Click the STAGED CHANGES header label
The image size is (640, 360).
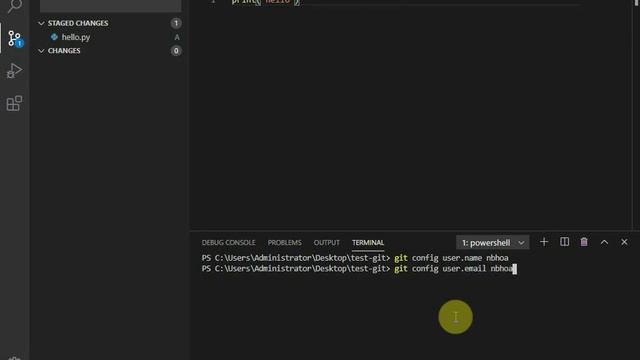point(78,23)
